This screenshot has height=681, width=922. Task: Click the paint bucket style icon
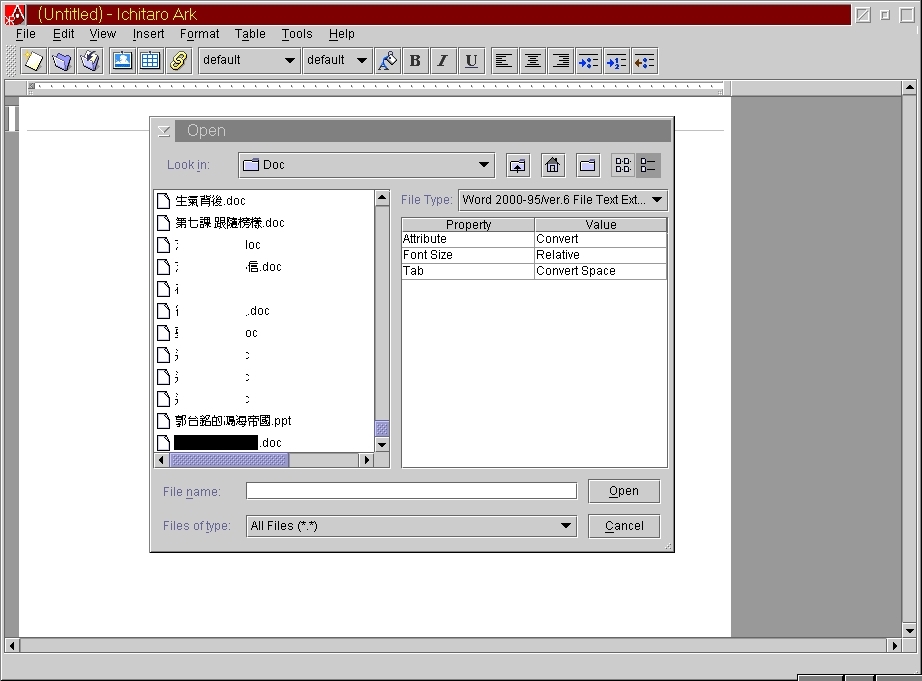point(387,61)
